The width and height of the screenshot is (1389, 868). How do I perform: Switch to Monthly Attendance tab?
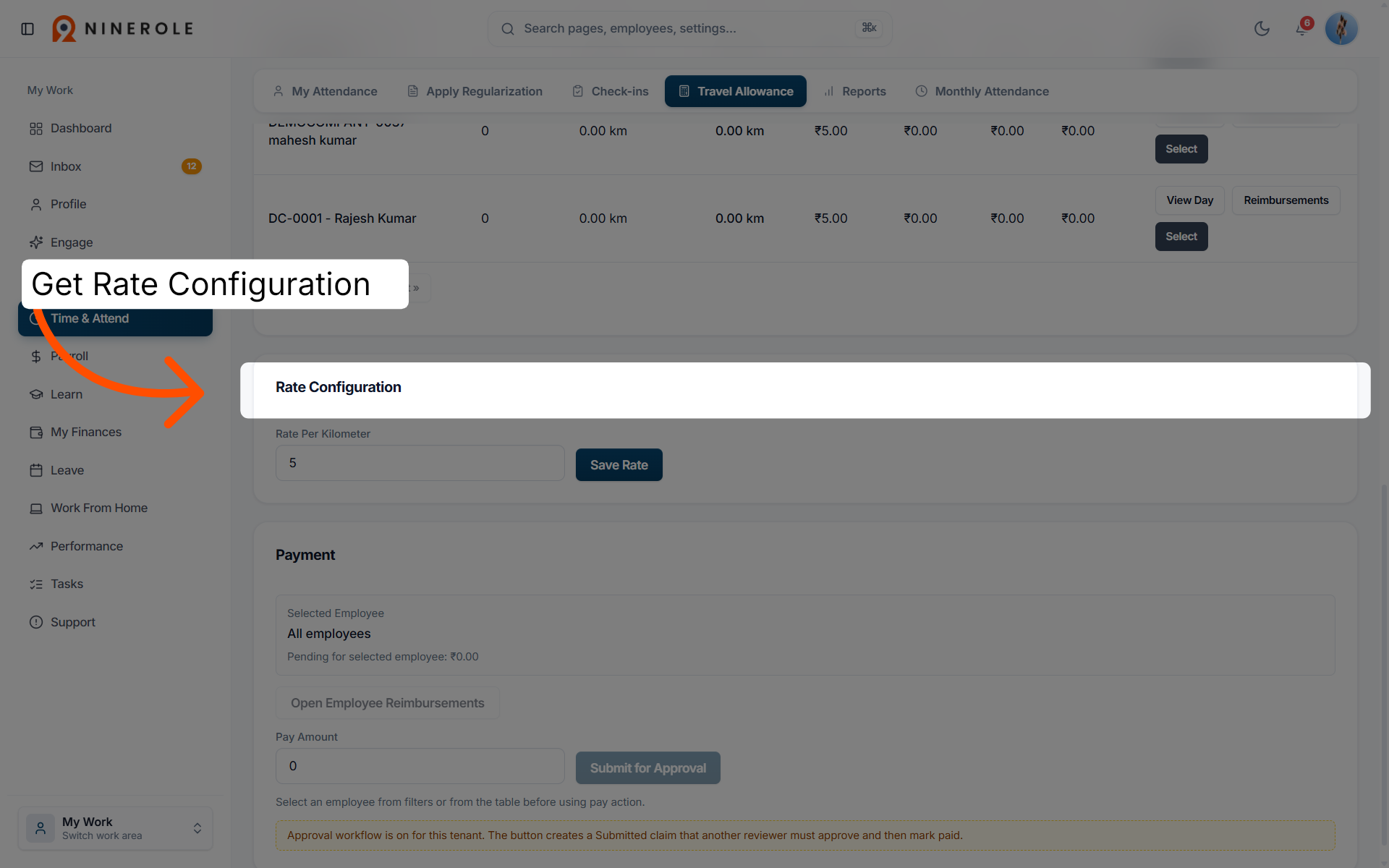click(x=982, y=91)
